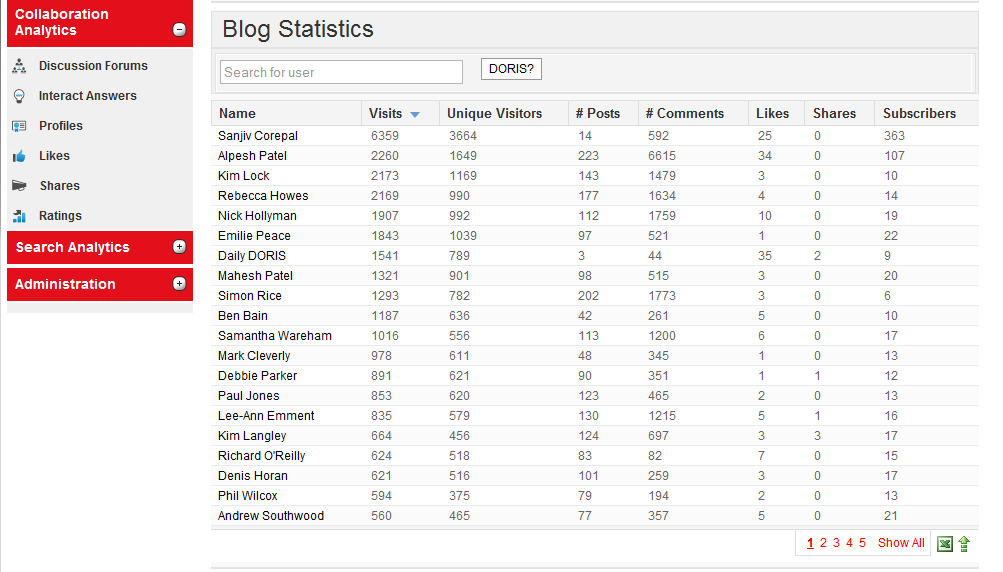Click the Ratings bar chart icon
The image size is (1003, 572).
(19, 216)
